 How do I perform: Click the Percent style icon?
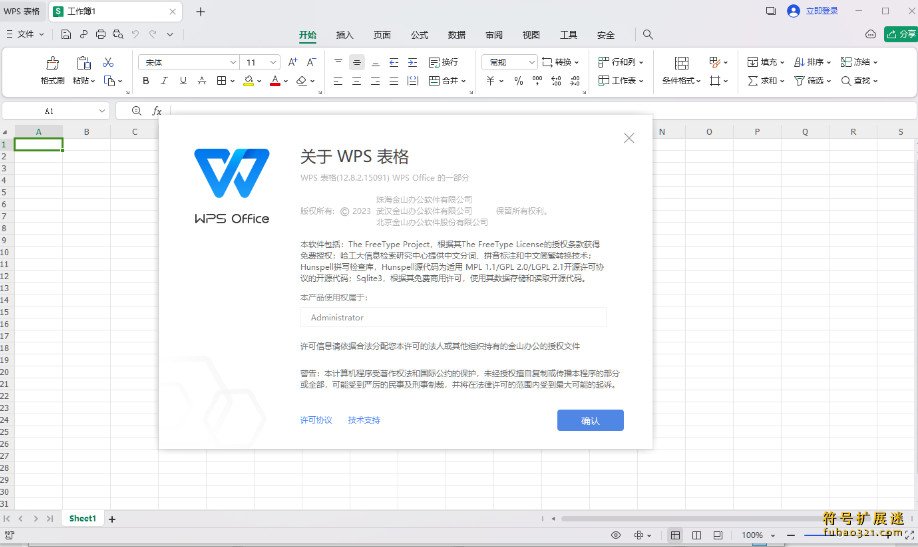519,81
